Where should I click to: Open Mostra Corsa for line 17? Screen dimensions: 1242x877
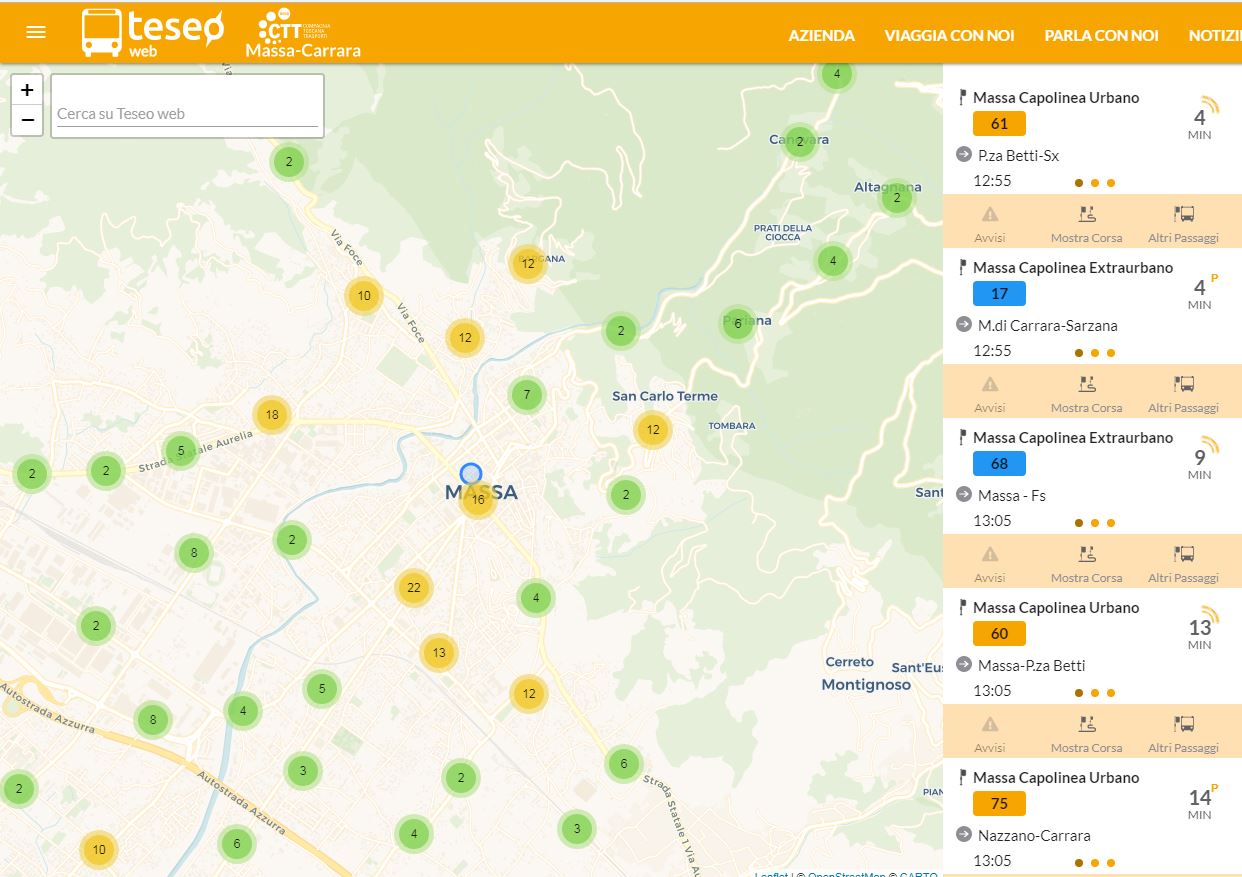tap(1086, 393)
